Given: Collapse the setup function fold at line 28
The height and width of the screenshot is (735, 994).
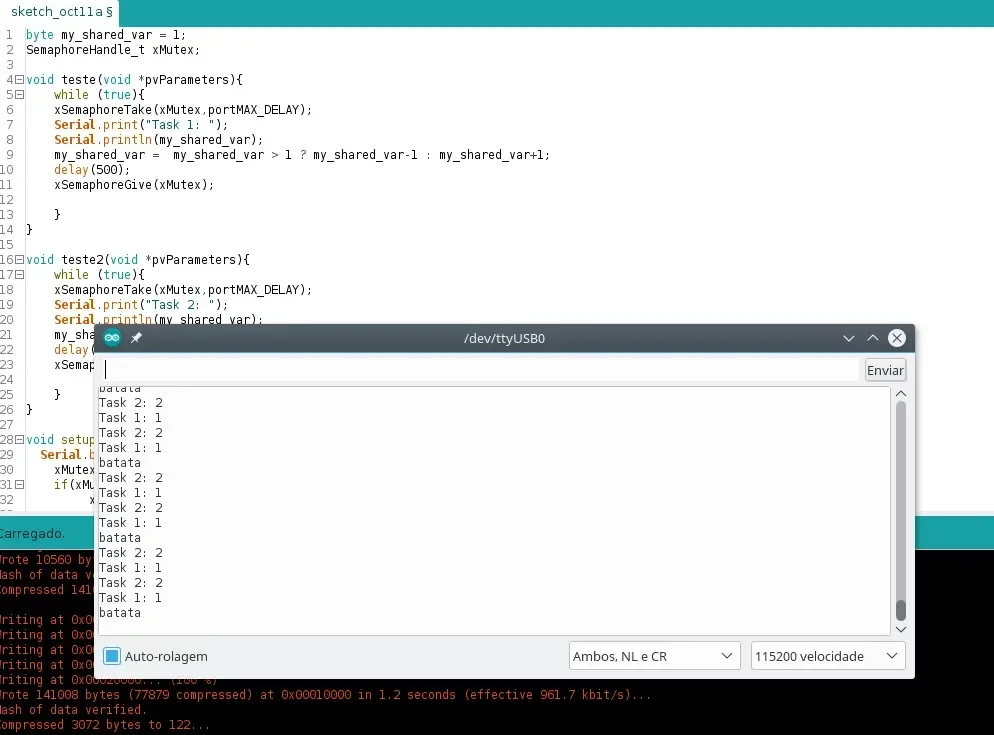Looking at the screenshot, I should pos(20,439).
